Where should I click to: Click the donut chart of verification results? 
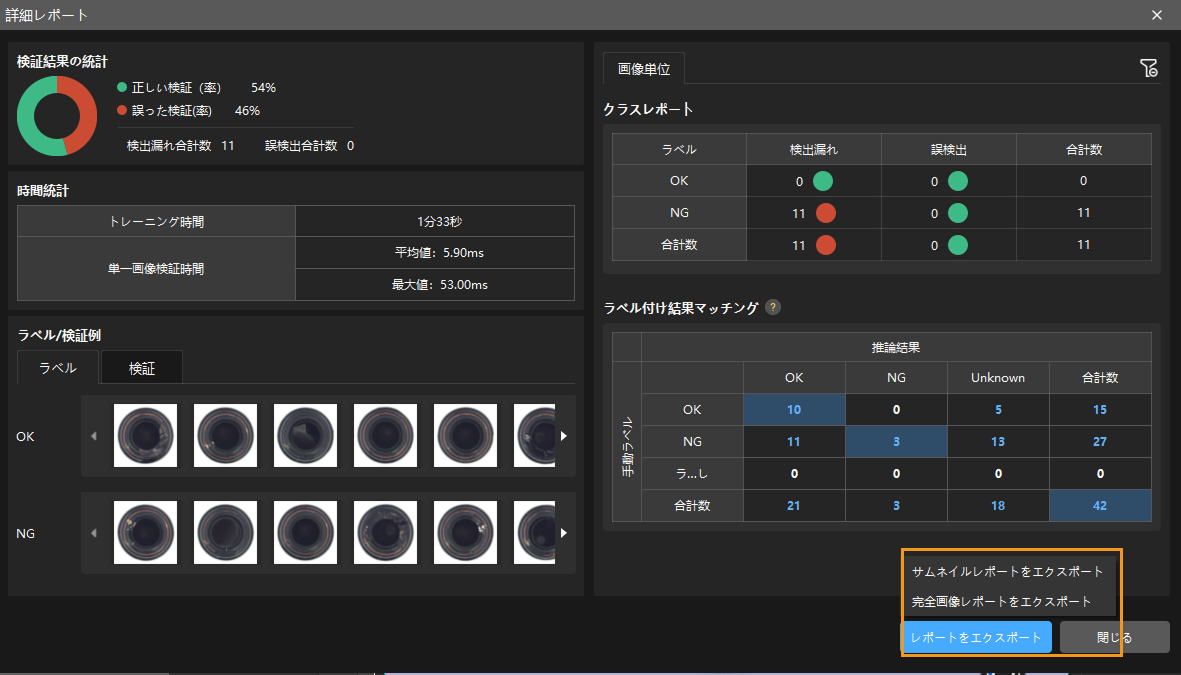pos(56,116)
